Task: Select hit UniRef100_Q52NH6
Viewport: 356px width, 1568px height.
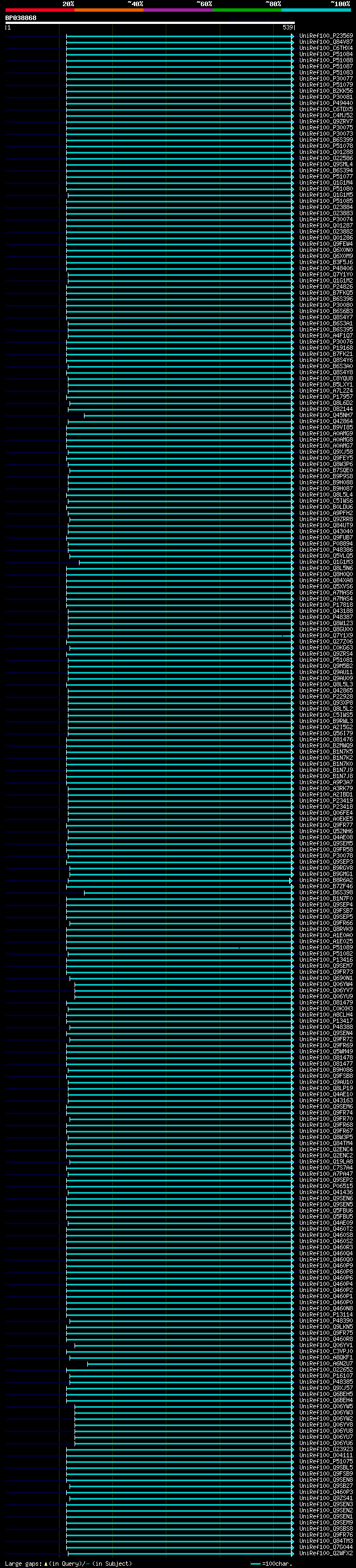Action: click(x=326, y=831)
